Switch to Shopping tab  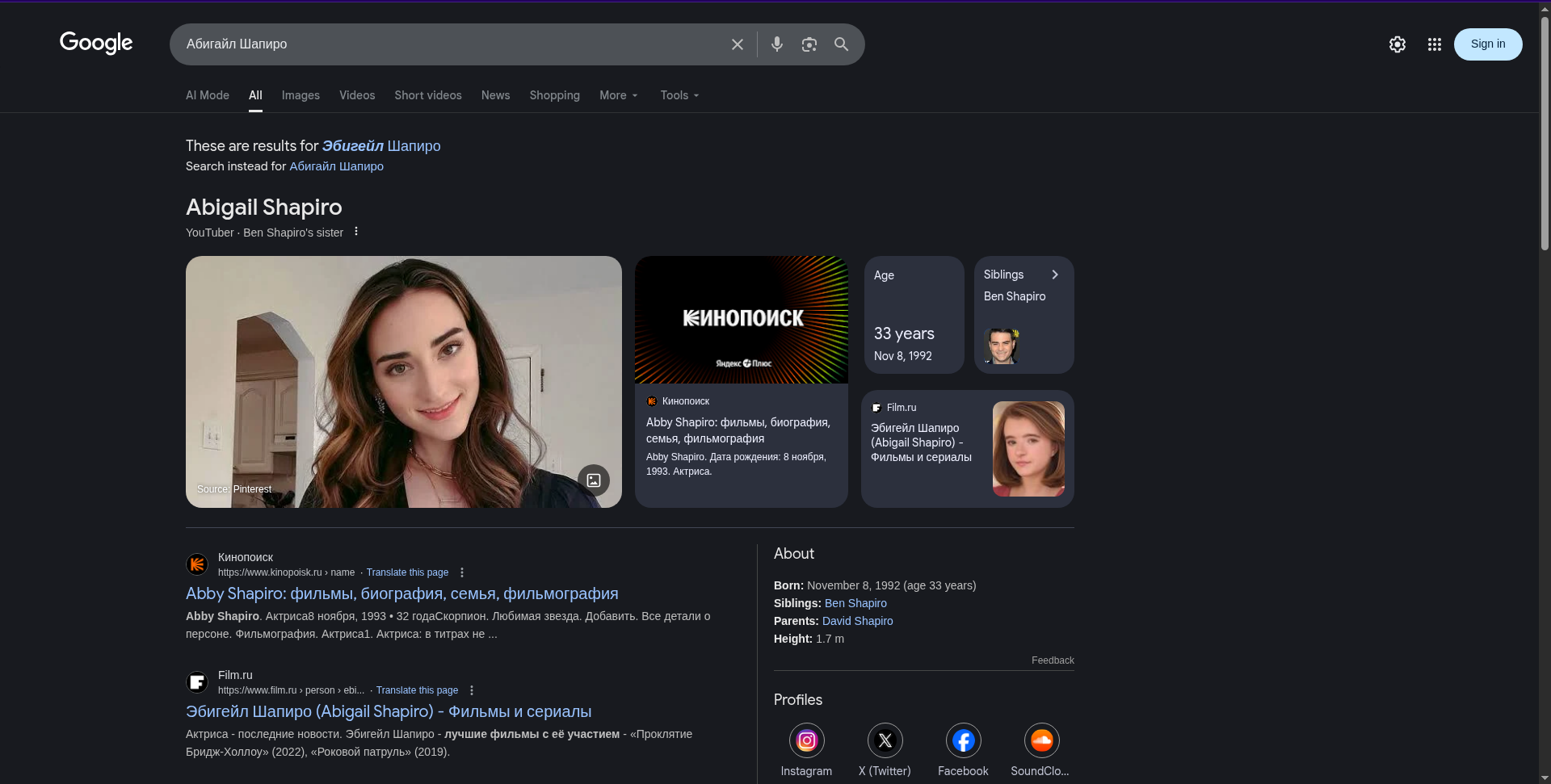point(555,95)
